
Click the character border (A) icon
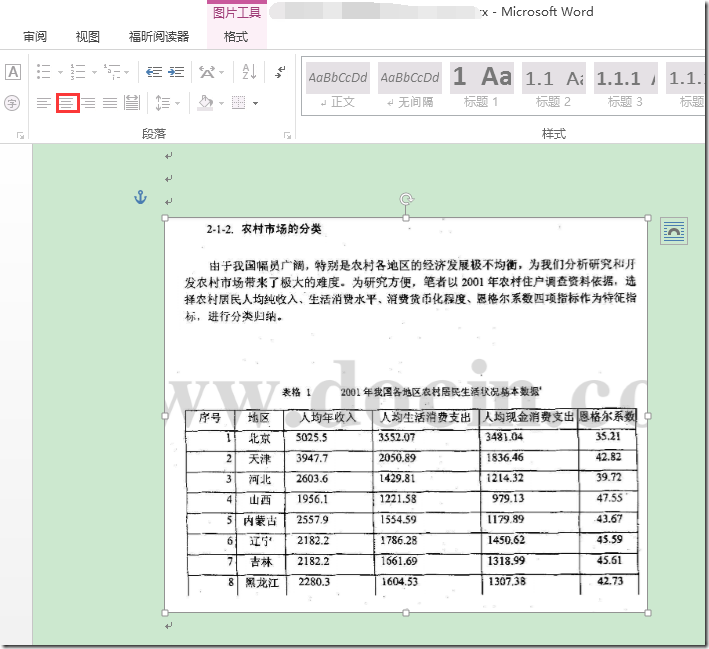(x=13, y=71)
